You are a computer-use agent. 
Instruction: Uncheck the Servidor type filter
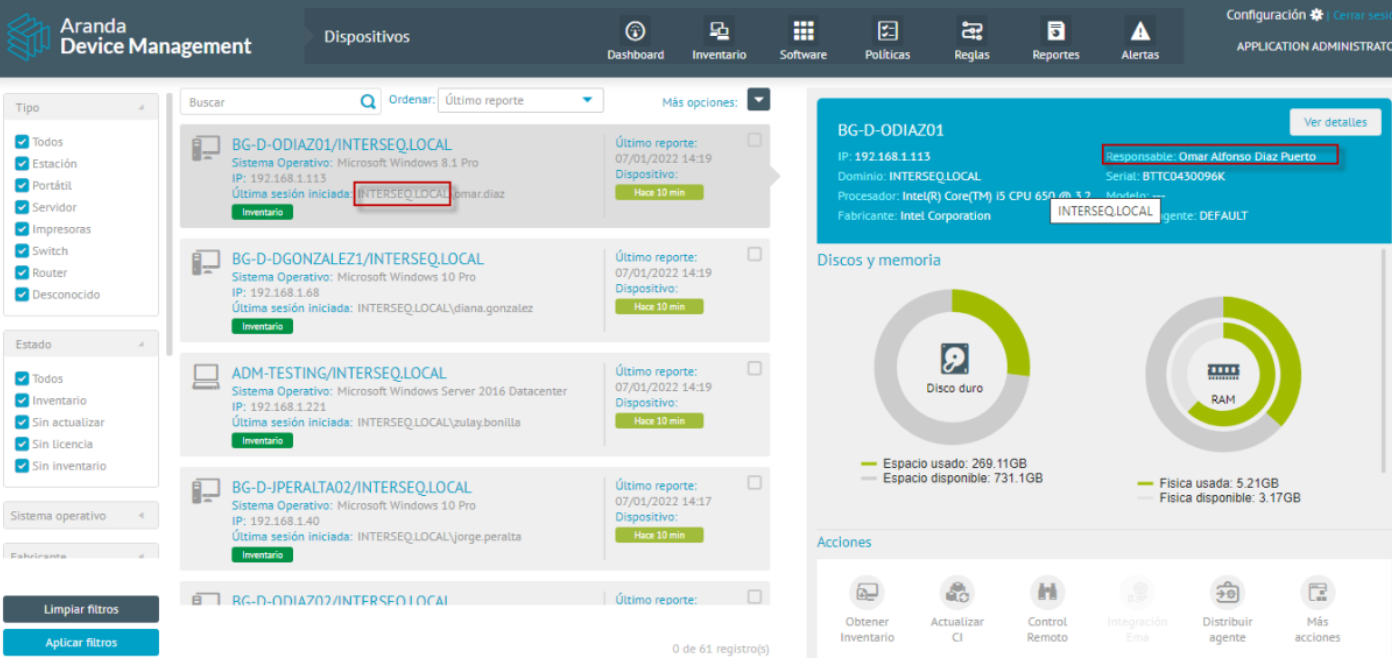pos(22,208)
